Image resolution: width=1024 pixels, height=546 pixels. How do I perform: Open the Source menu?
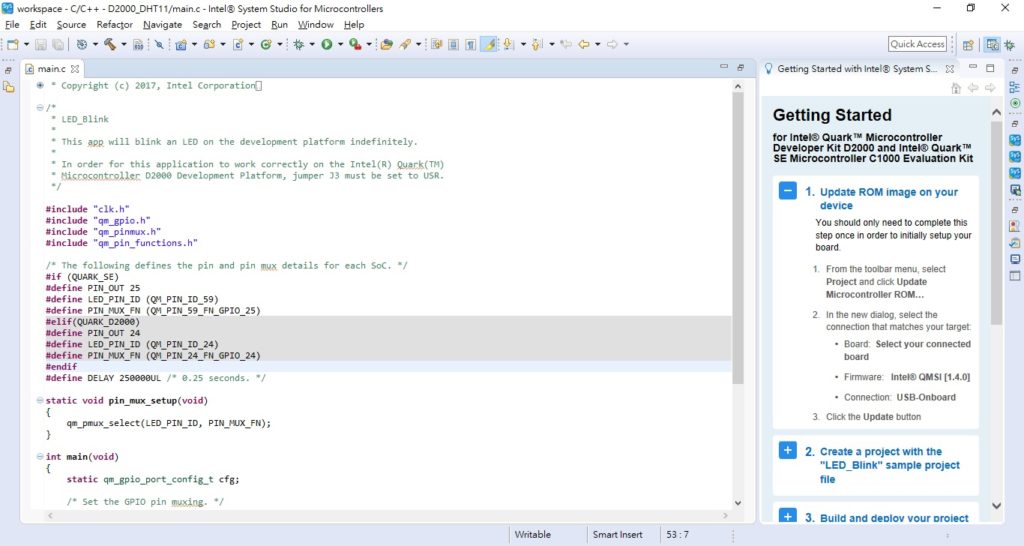click(x=71, y=24)
